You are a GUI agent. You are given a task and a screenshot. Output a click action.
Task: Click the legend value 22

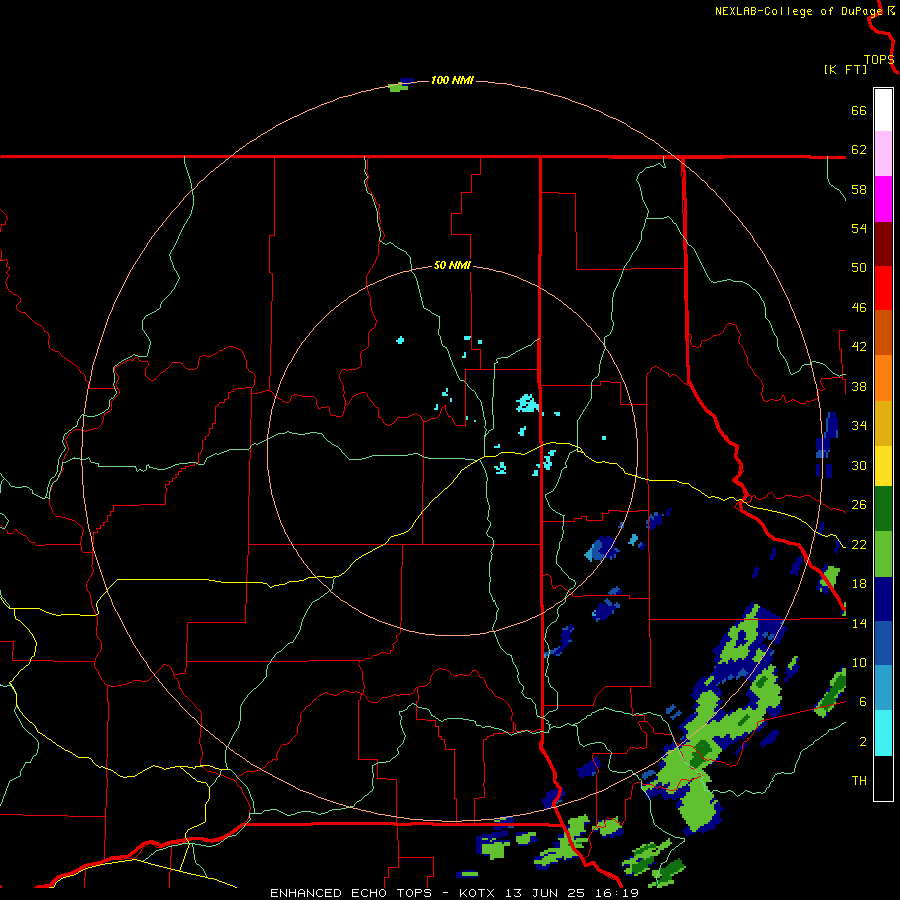coord(859,545)
